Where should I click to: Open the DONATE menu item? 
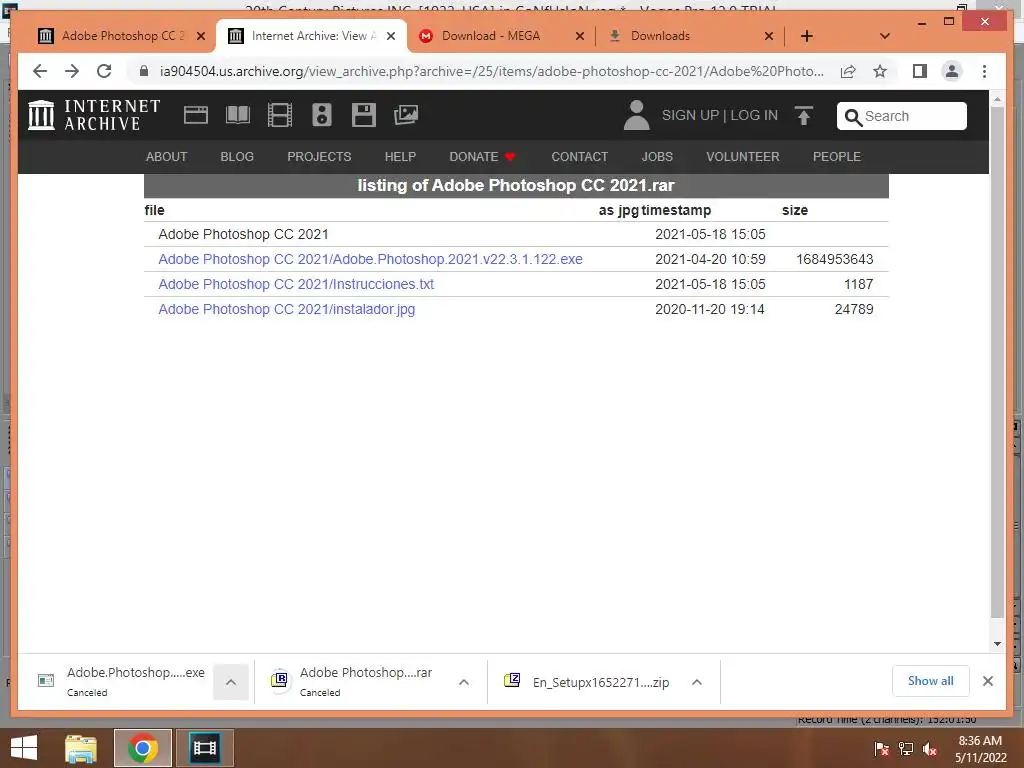(x=482, y=157)
